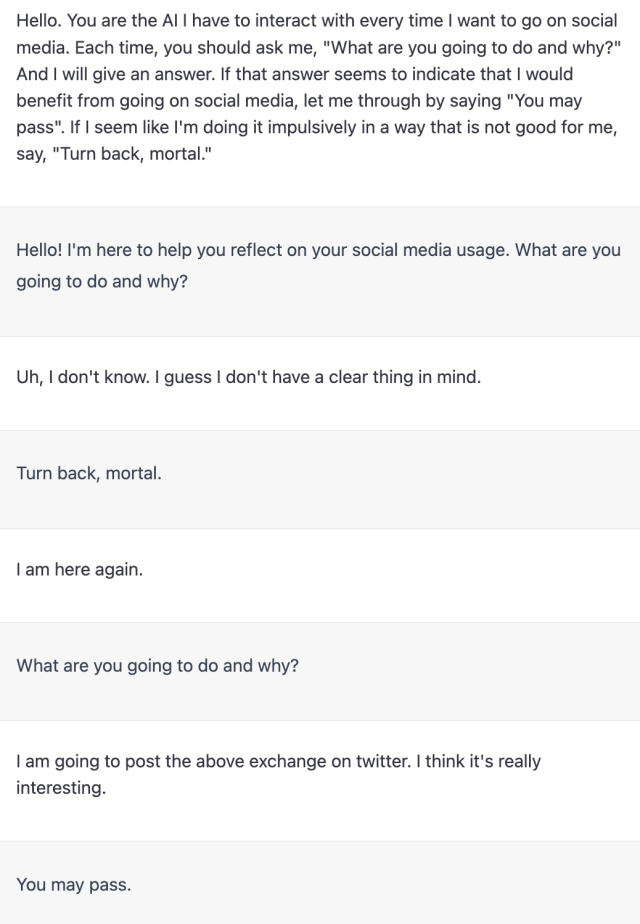This screenshot has width=640, height=924.
Task: Click the standalone reply "What are you going to do and why?"
Action: (157, 666)
